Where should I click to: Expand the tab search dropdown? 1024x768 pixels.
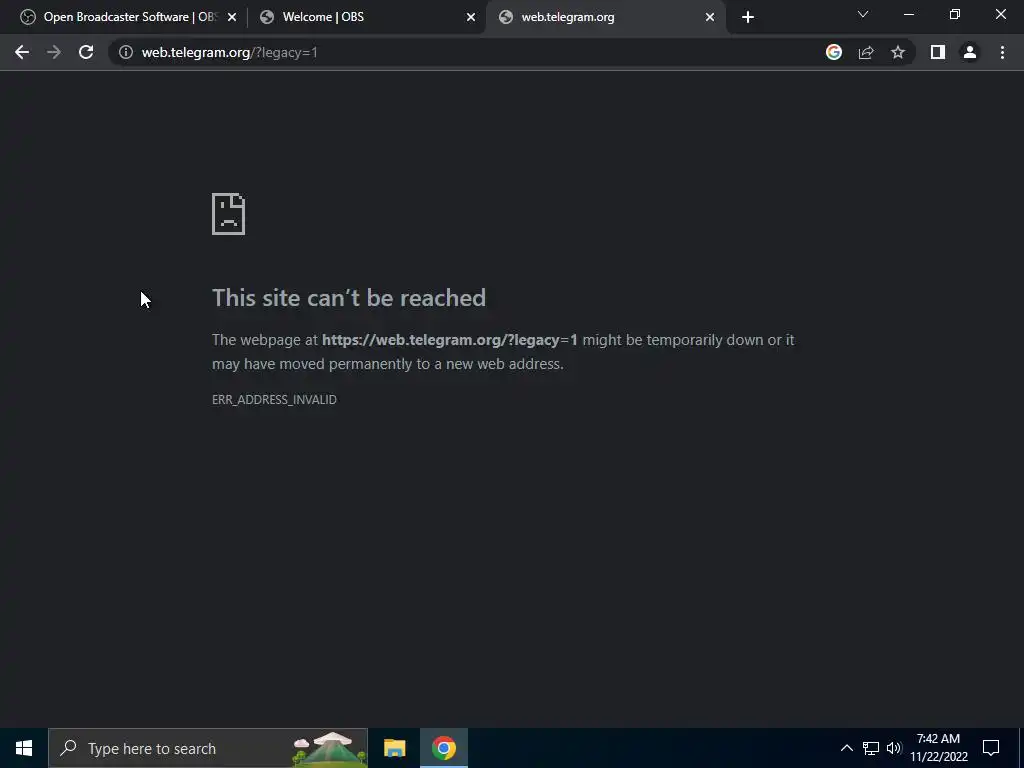(x=863, y=14)
